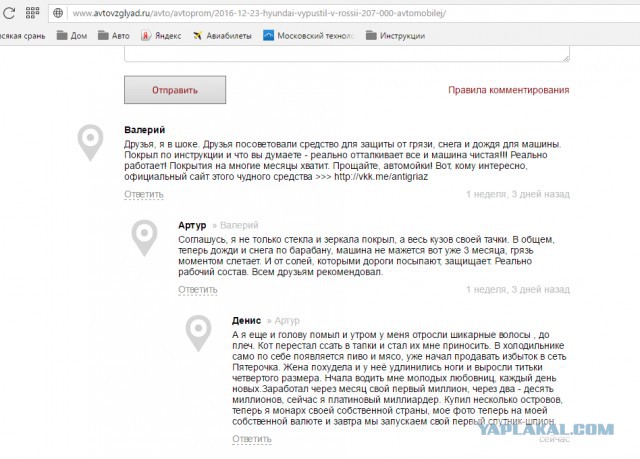The height and width of the screenshot is (459, 640).
Task: Click the globe site info icon
Action: point(58,13)
